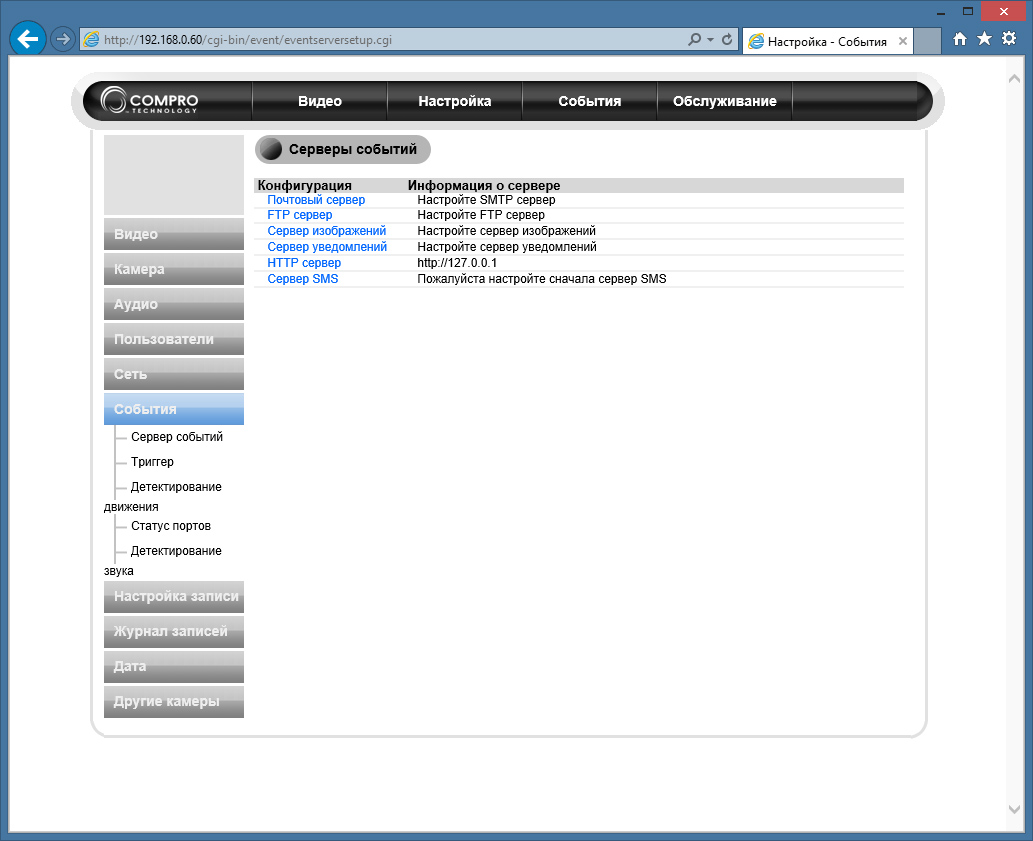Screen dimensions: 1033x841
Task: Select the Настройка - События browser tab
Action: click(827, 41)
